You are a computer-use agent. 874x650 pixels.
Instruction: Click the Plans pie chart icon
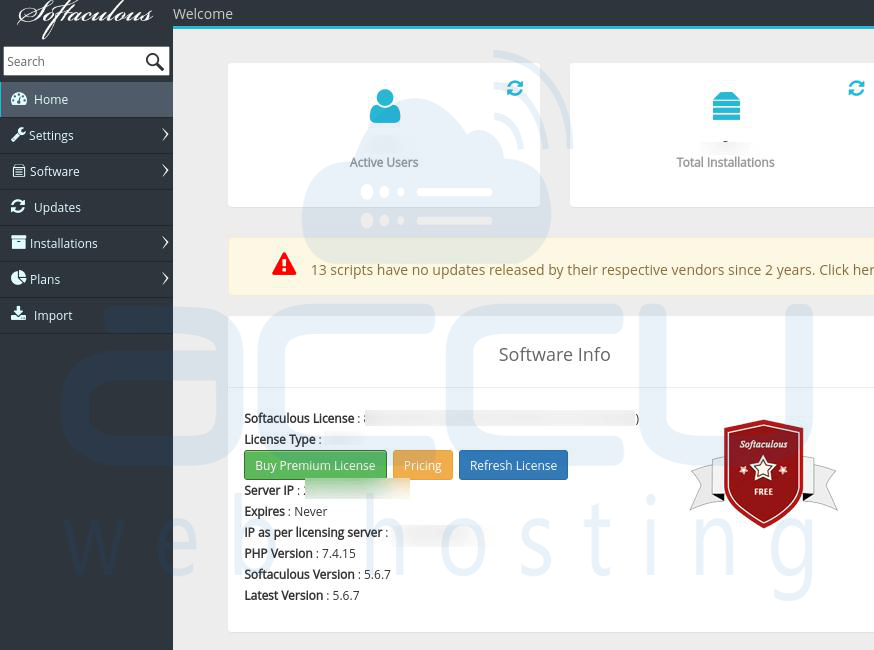(x=18, y=278)
